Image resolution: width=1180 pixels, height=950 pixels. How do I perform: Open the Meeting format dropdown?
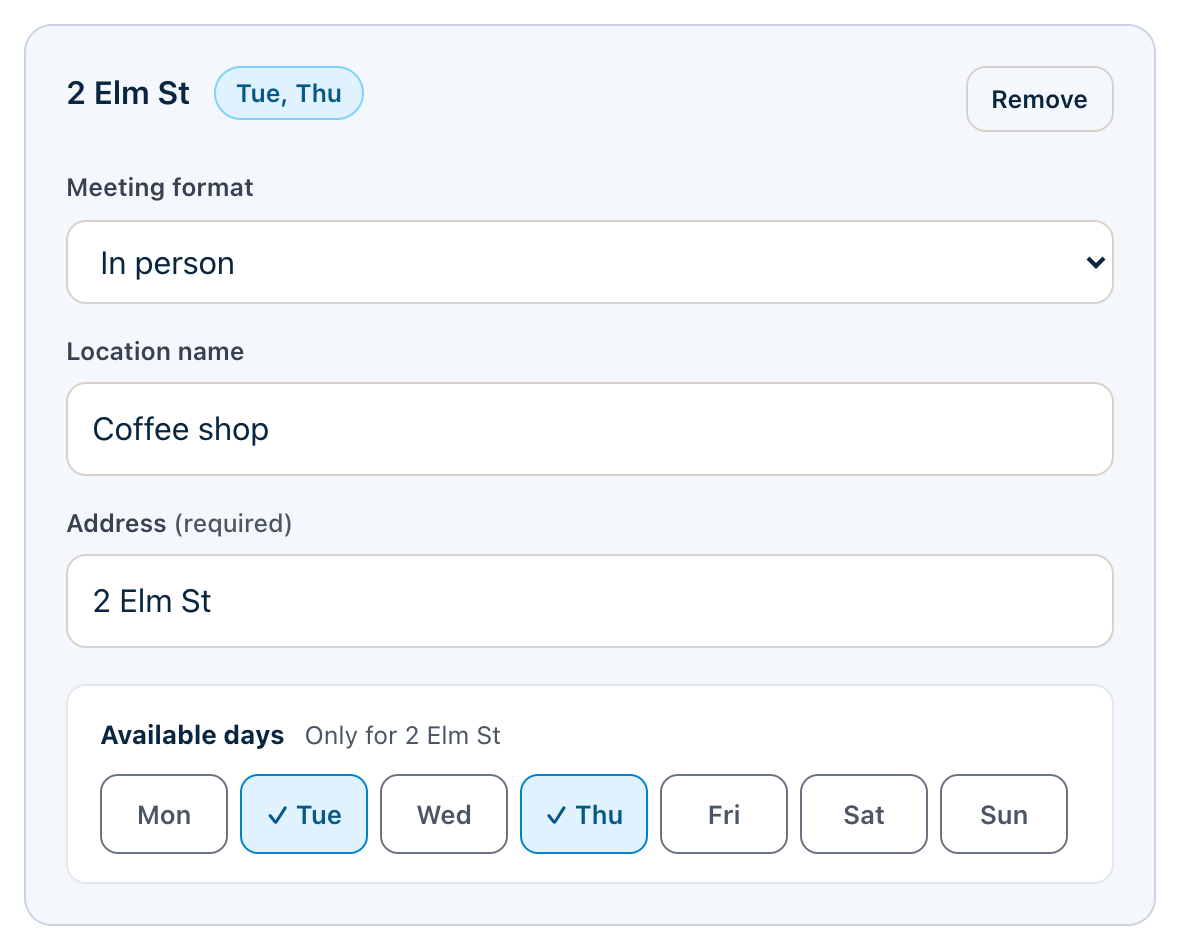click(590, 262)
